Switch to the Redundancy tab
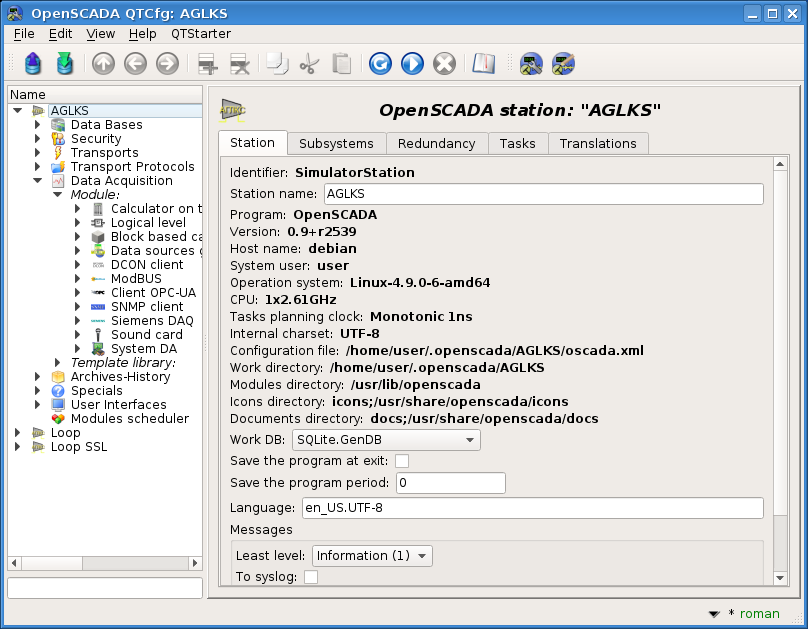 coord(436,144)
